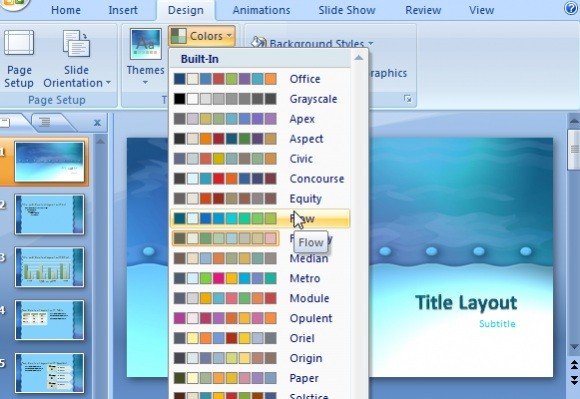Choose the Grayscale color scheme

click(260, 99)
